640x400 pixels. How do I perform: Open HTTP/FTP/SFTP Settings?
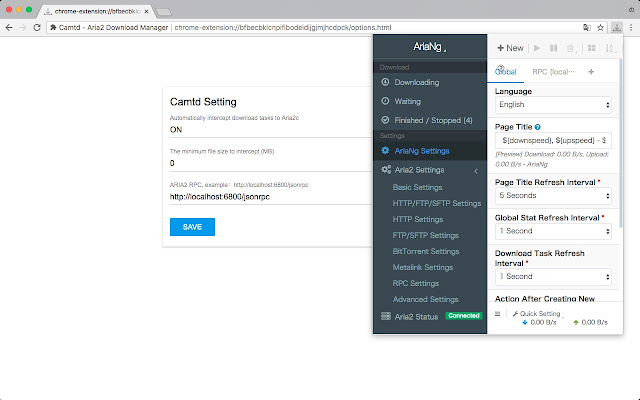437,203
